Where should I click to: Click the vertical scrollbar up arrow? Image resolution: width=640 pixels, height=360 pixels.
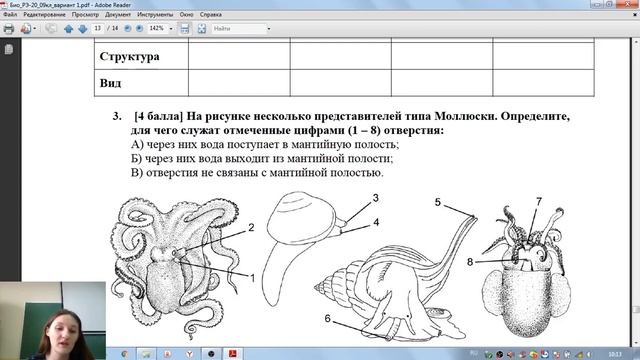[636, 42]
